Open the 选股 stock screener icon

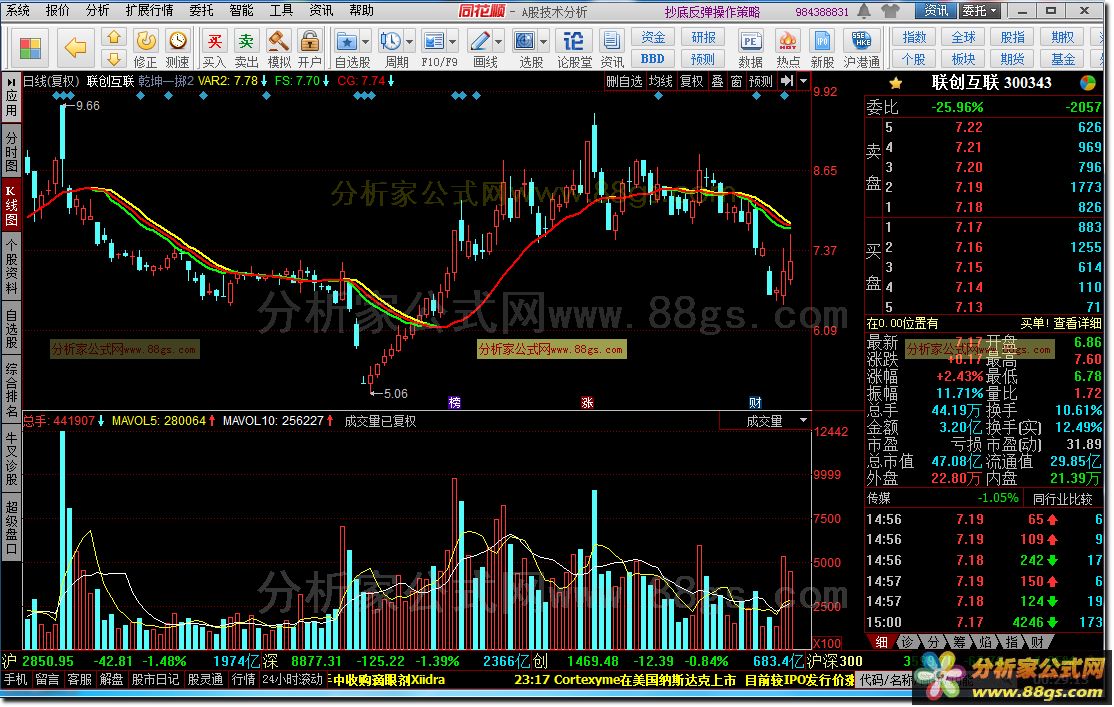click(524, 41)
